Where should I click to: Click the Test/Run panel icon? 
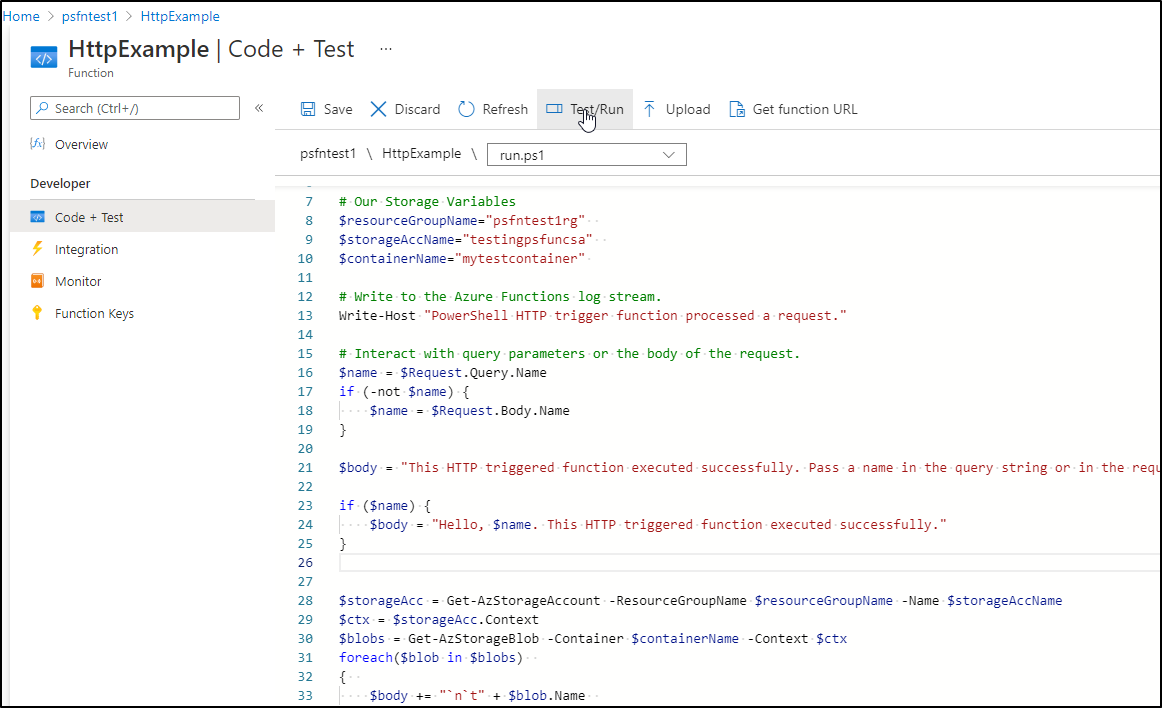[x=554, y=109]
